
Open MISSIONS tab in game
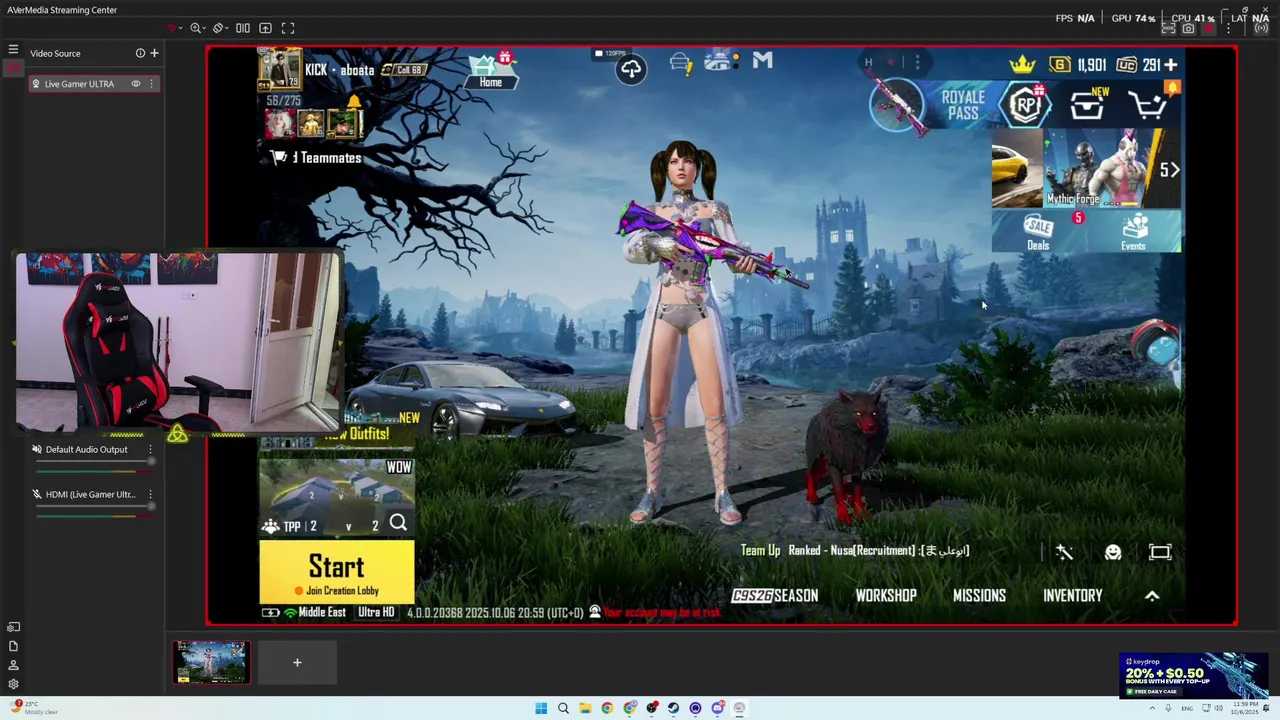tap(979, 595)
